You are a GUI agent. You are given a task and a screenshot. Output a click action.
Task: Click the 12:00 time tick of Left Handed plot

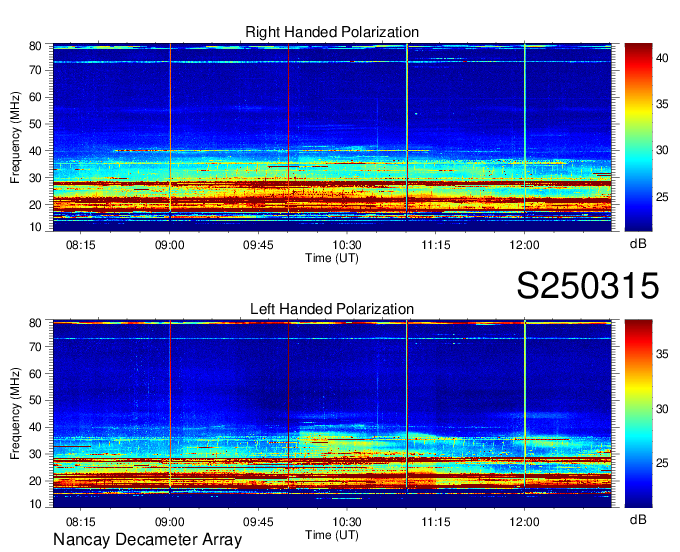coord(524,521)
